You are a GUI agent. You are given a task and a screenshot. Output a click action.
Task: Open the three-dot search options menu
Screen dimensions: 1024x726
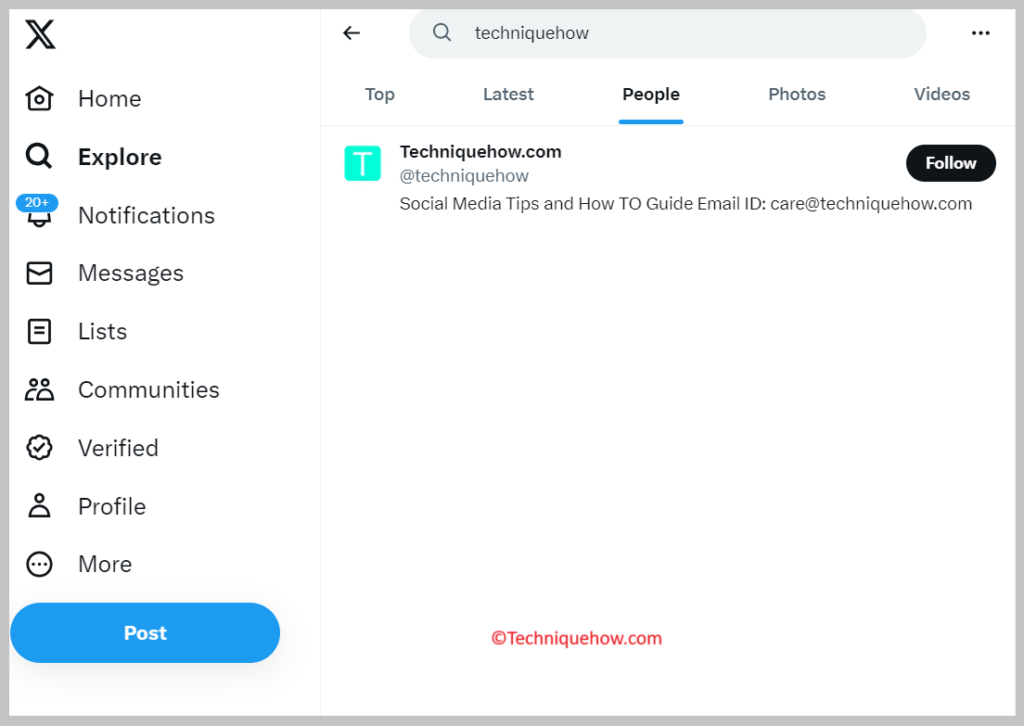(980, 33)
